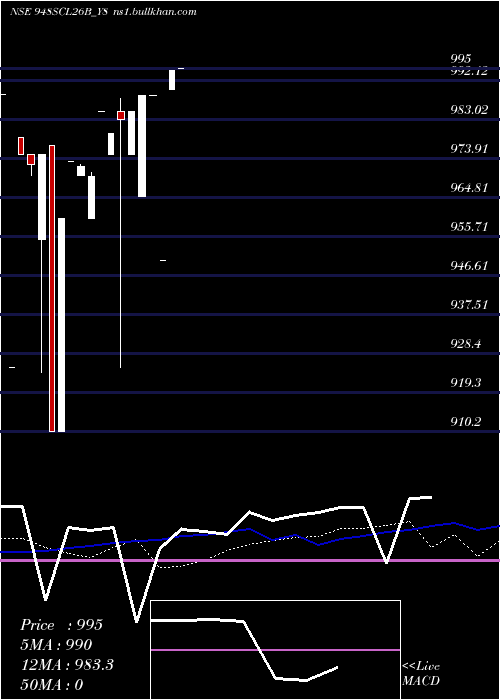This screenshot has height=700, width=500.
Task: Click the blue moving average line in indicator panel
Action: tap(250, 537)
